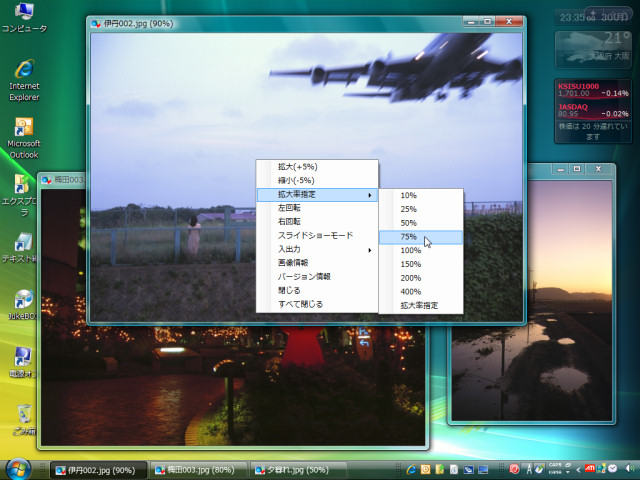640x480 pixels.
Task: Open the エクスプローラ desktop shortcut
Action: (20, 196)
